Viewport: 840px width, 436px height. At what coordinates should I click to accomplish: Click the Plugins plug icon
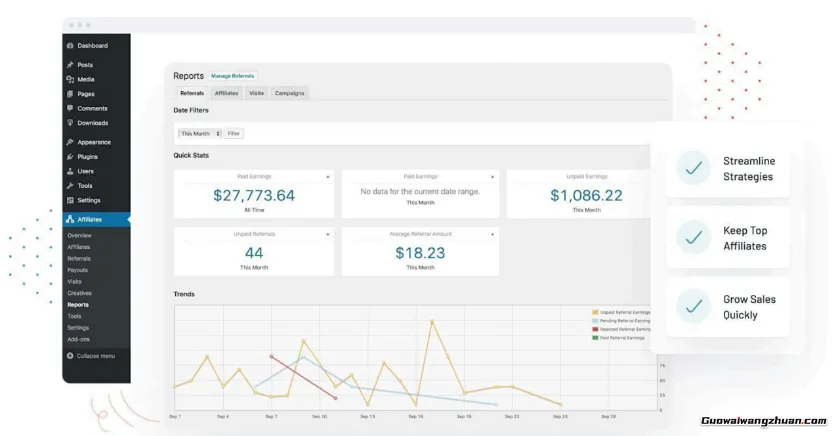click(x=70, y=157)
